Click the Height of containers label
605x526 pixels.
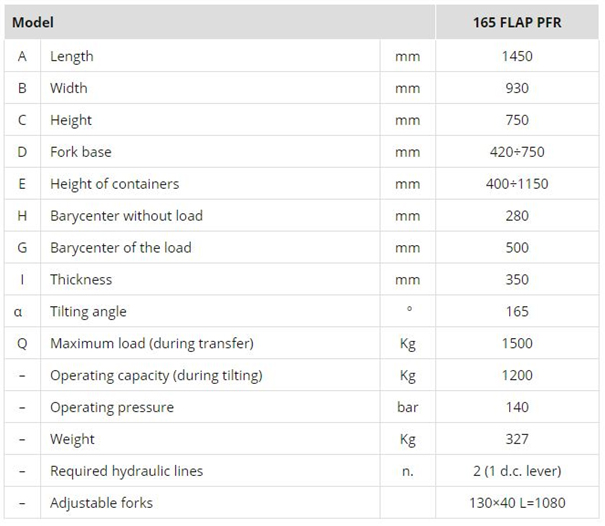point(115,184)
